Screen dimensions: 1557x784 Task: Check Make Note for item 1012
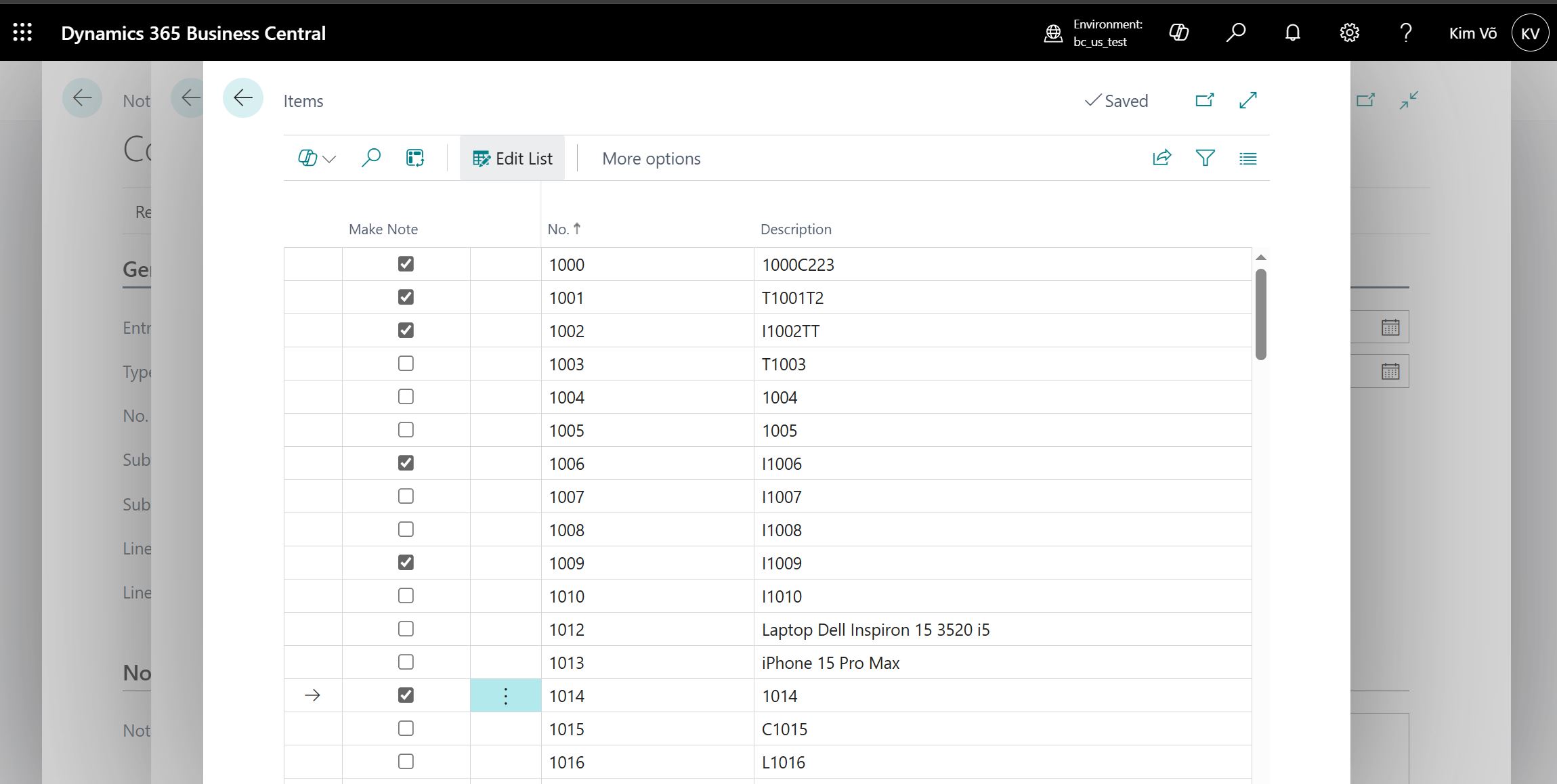pos(406,629)
